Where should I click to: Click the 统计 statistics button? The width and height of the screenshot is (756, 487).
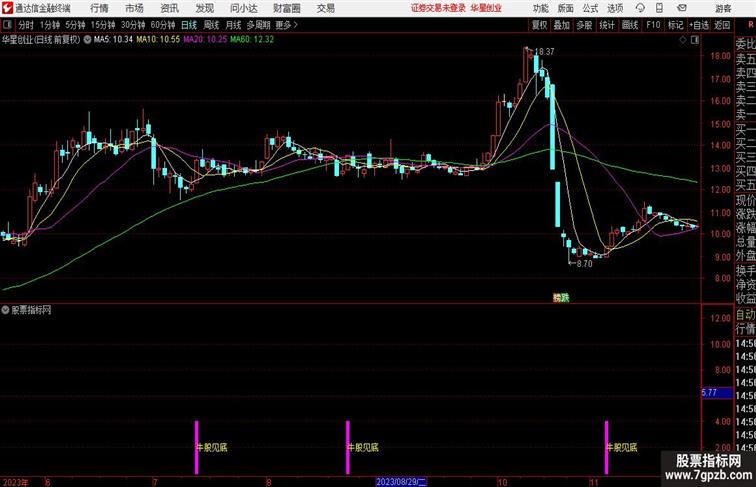(607, 25)
